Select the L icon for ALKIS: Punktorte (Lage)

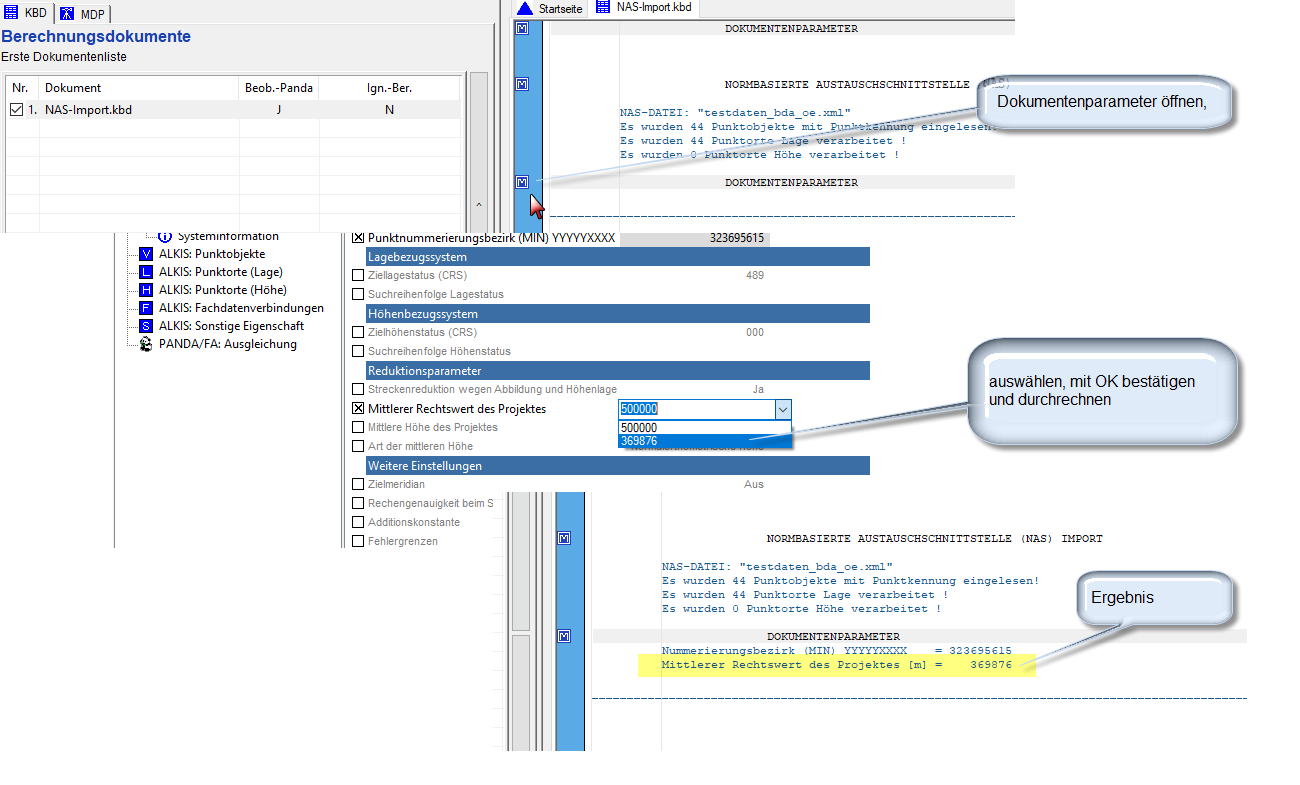point(146,272)
